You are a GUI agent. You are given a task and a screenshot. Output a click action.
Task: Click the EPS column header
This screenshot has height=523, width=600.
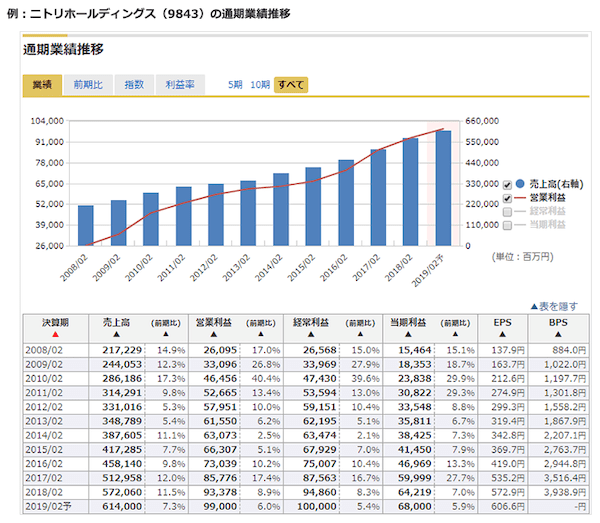click(x=502, y=323)
